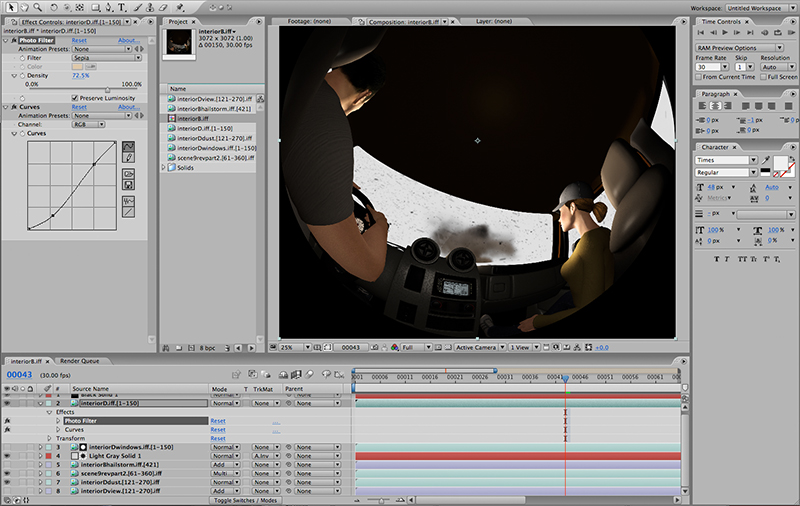Click the take snapshot camera icon in viewer

(x=374, y=347)
